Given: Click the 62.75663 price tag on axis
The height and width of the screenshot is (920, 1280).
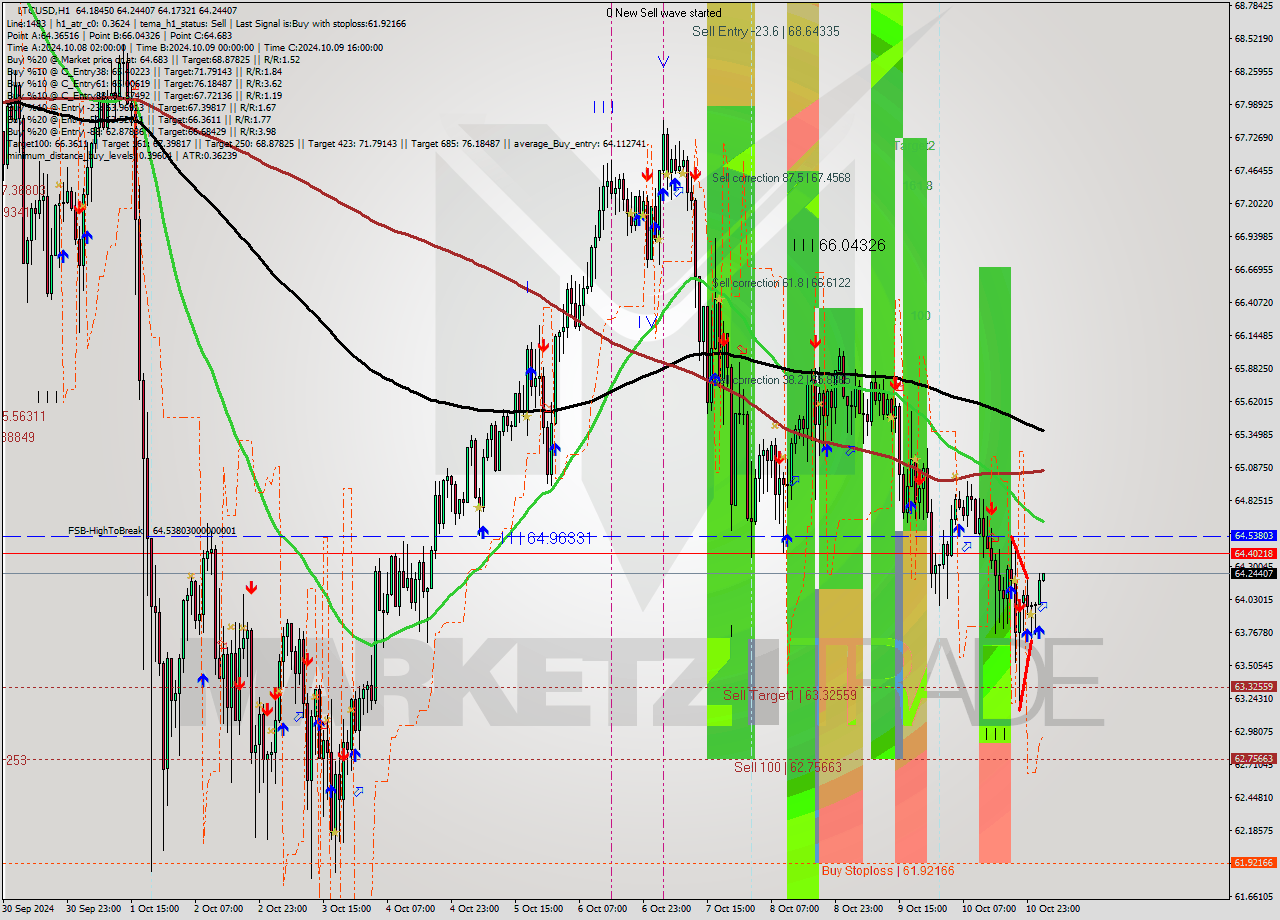Looking at the screenshot, I should [x=1253, y=759].
